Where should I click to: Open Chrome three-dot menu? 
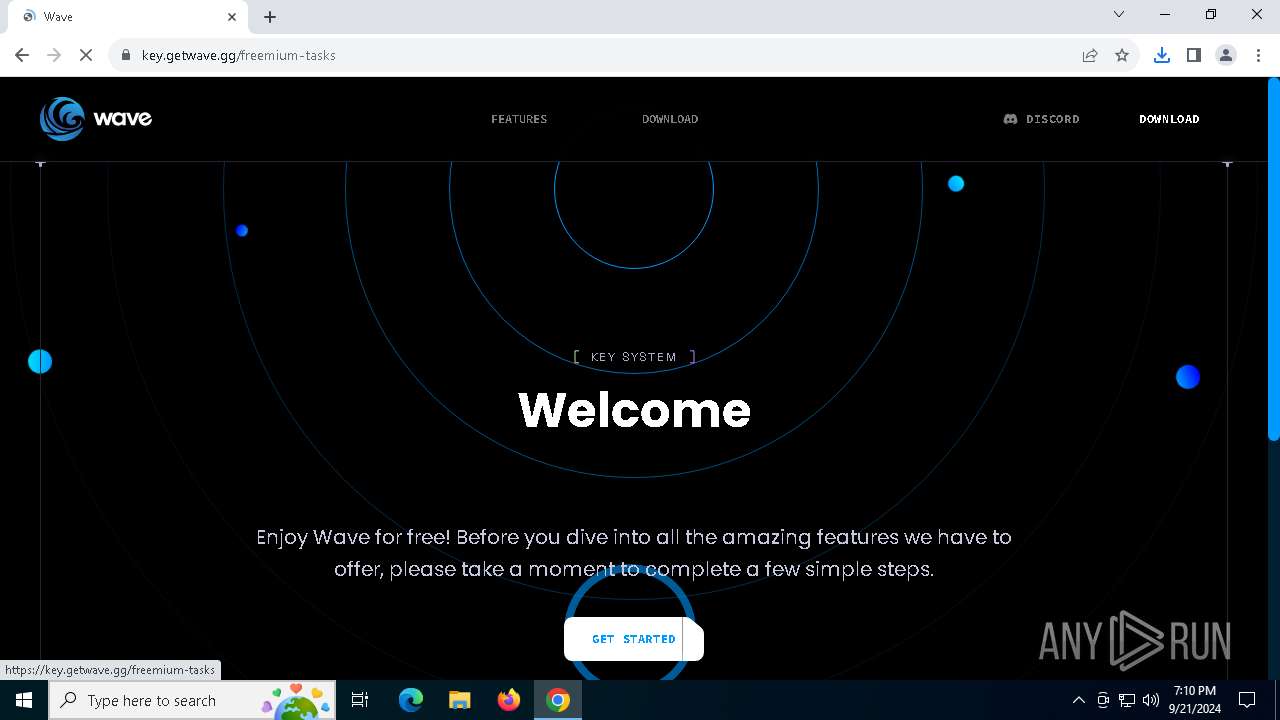pos(1258,55)
